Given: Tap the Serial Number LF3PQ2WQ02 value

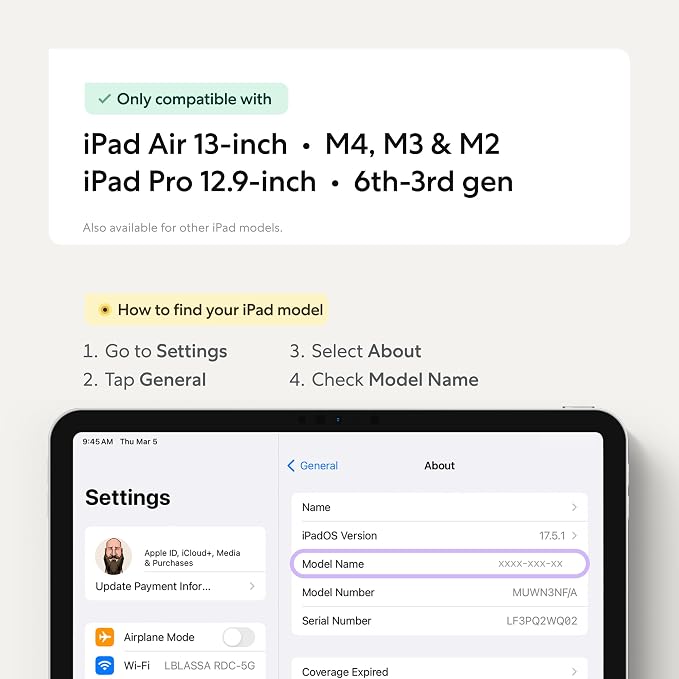Looking at the screenshot, I should [542, 621].
